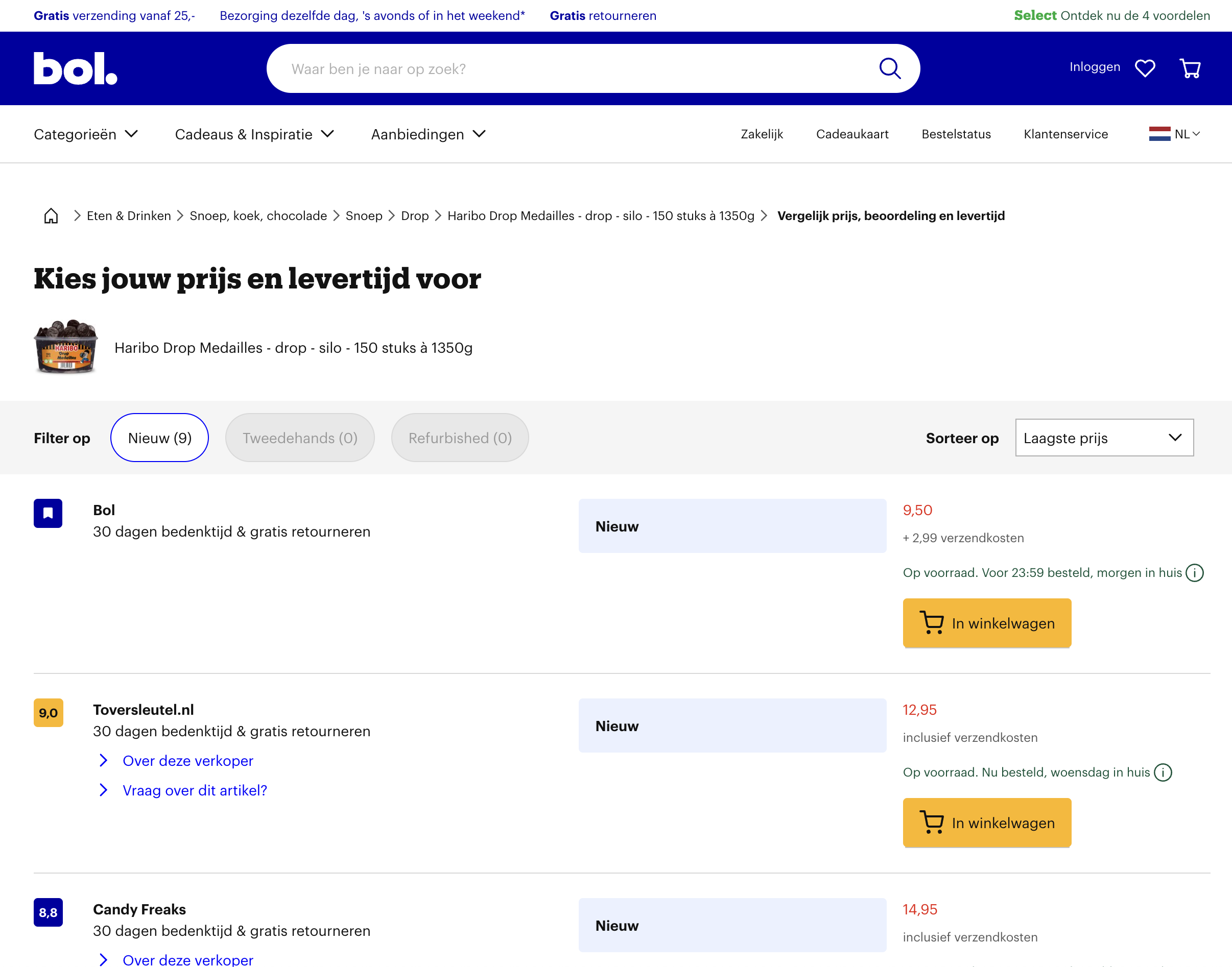Open the wishlist heart icon

click(1145, 68)
